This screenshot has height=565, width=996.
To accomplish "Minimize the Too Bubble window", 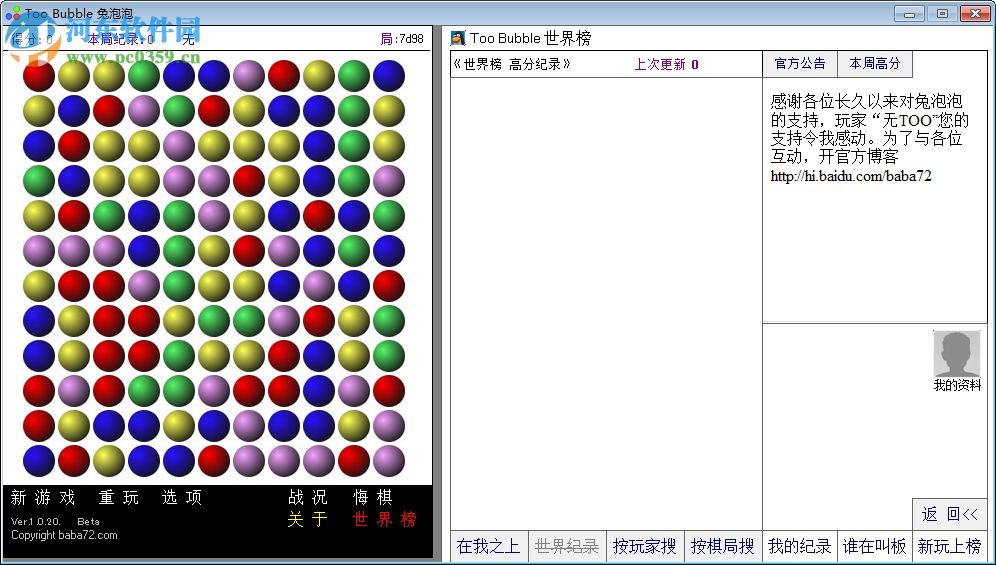I will click(x=909, y=13).
